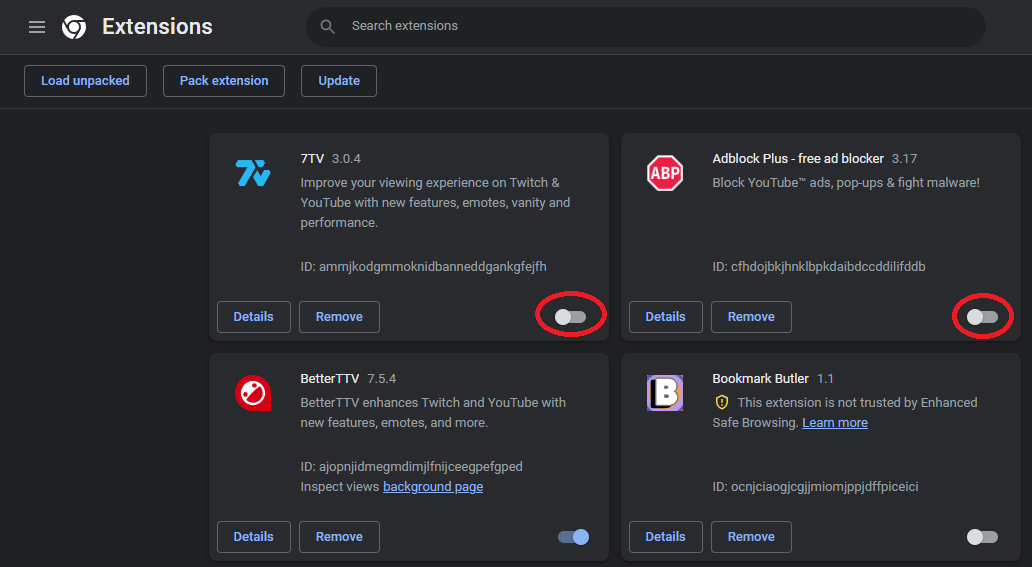Click Load unpacked button
This screenshot has height=567, width=1032.
[x=86, y=81]
